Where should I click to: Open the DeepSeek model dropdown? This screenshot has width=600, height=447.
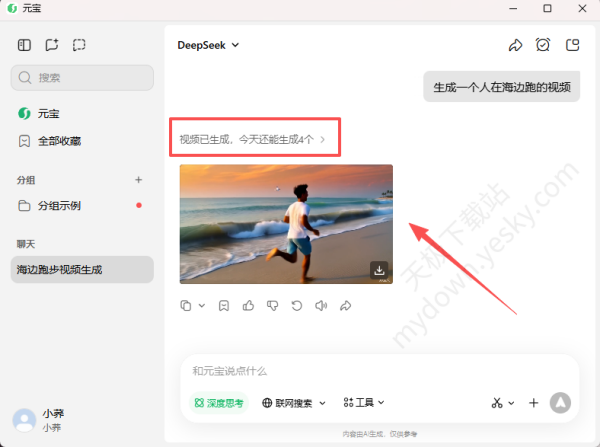point(208,45)
